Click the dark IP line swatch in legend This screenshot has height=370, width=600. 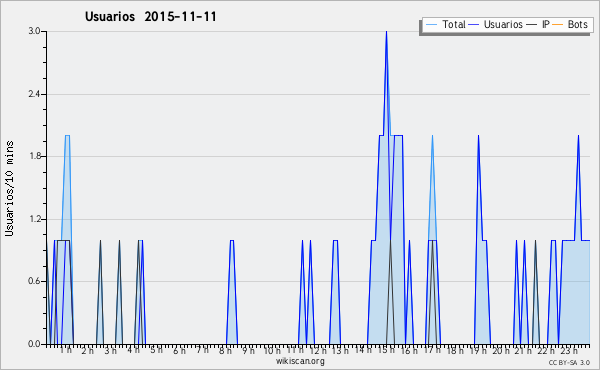tap(532, 25)
